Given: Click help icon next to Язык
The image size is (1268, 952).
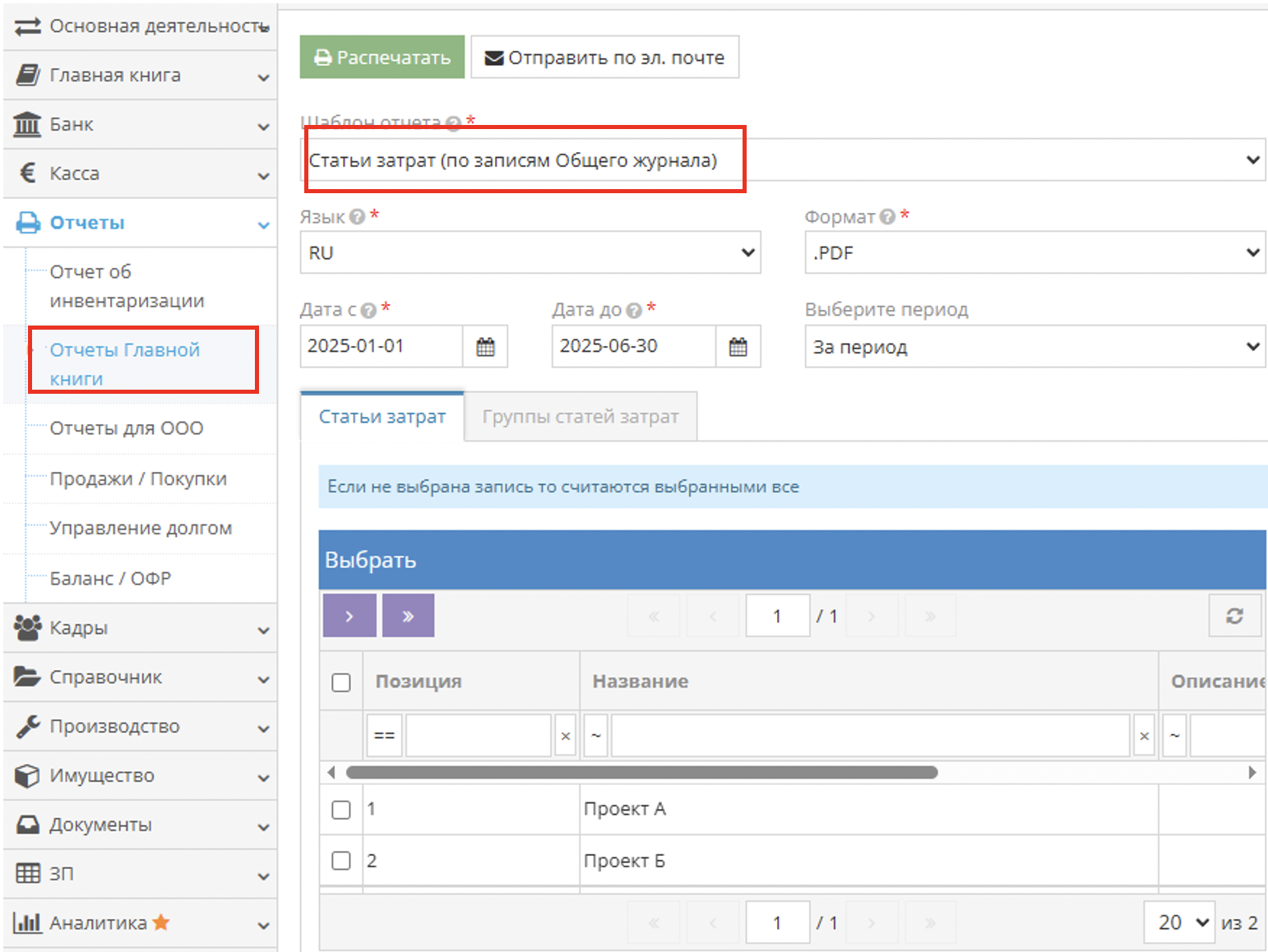Looking at the screenshot, I should pyautogui.click(x=357, y=217).
